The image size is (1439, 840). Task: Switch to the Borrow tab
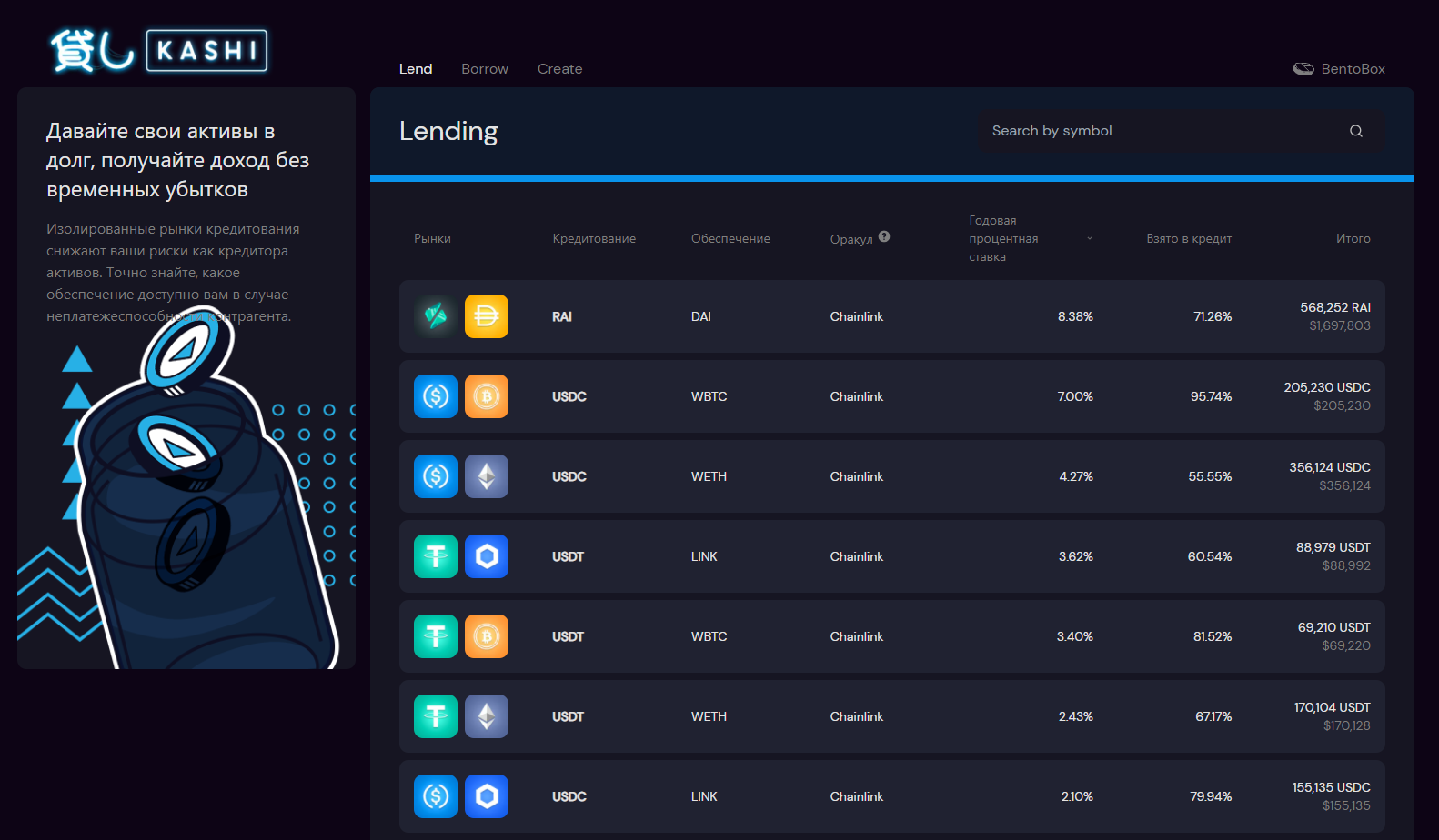(484, 69)
